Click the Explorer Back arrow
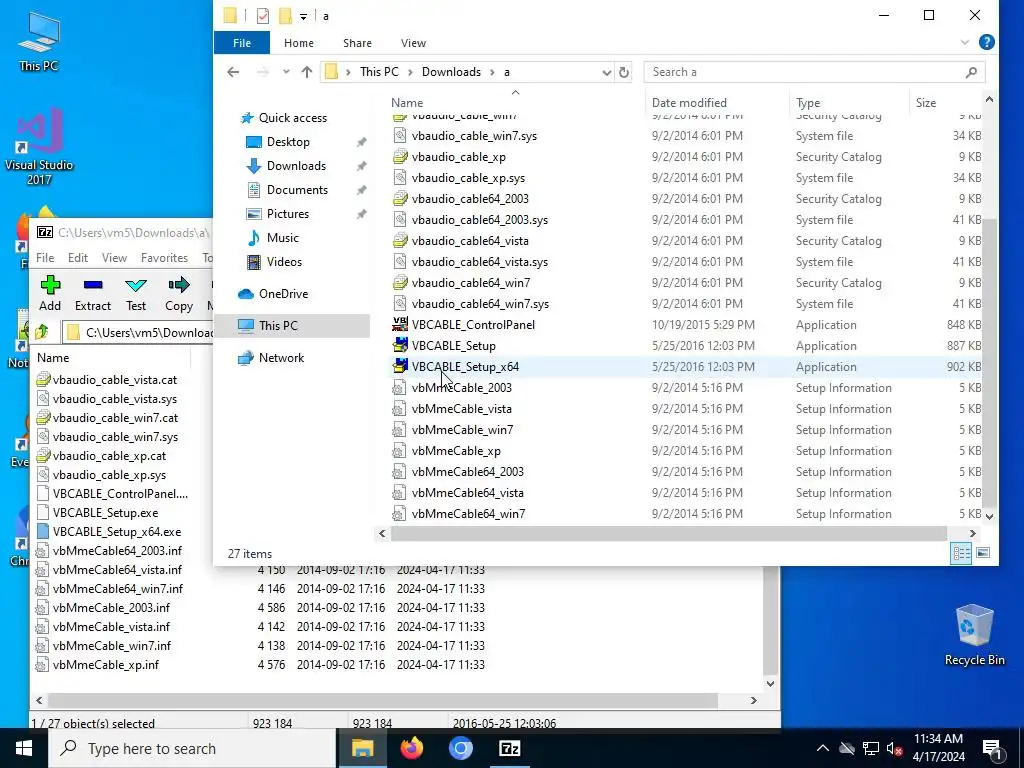 pyautogui.click(x=233, y=72)
